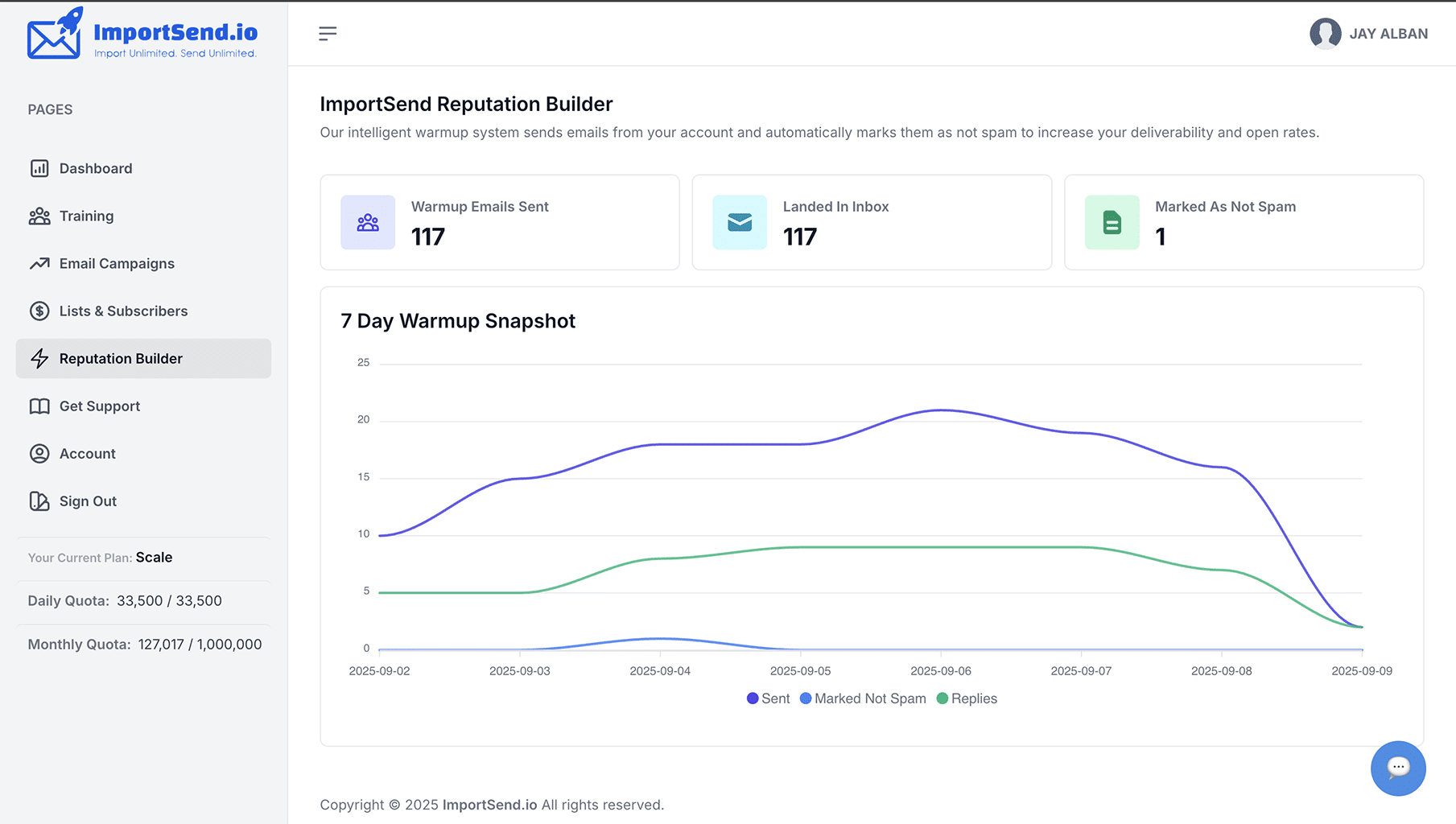This screenshot has height=824, width=1456.
Task: Click the Get Support book icon
Action: (39, 406)
